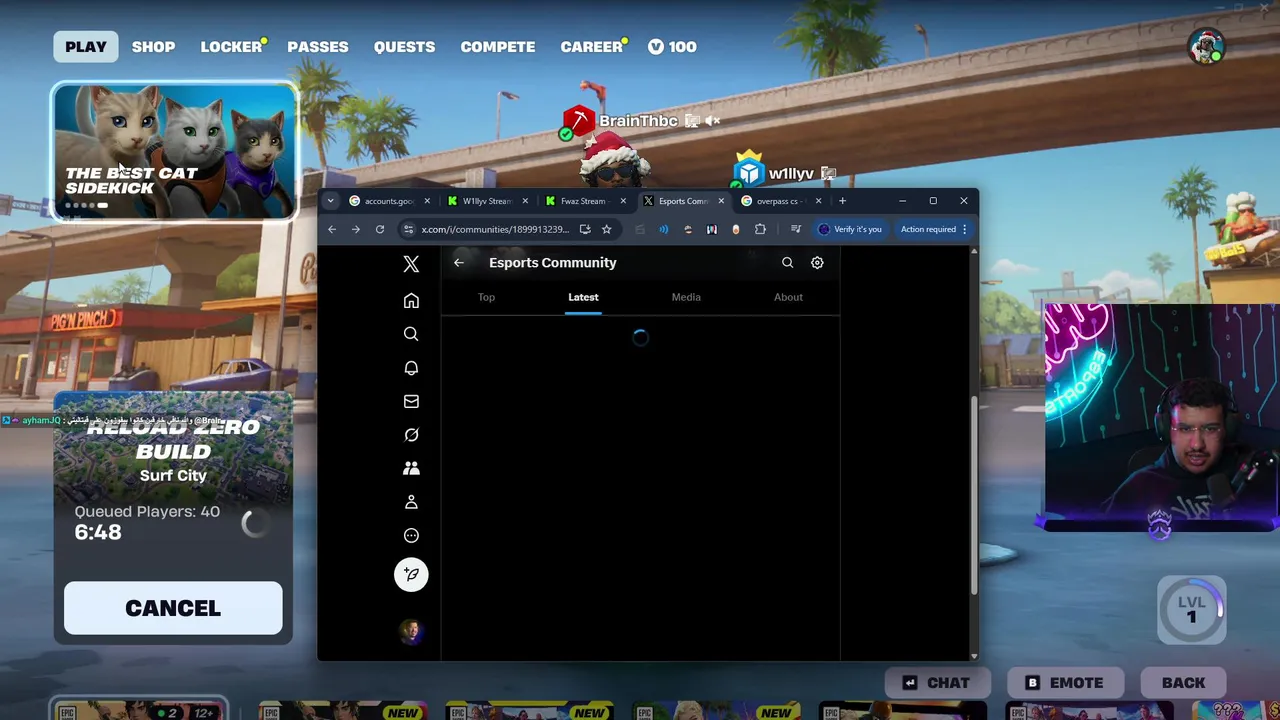The image size is (1280, 720).
Task: Select Fortnite PLAY tab
Action: pos(86,47)
